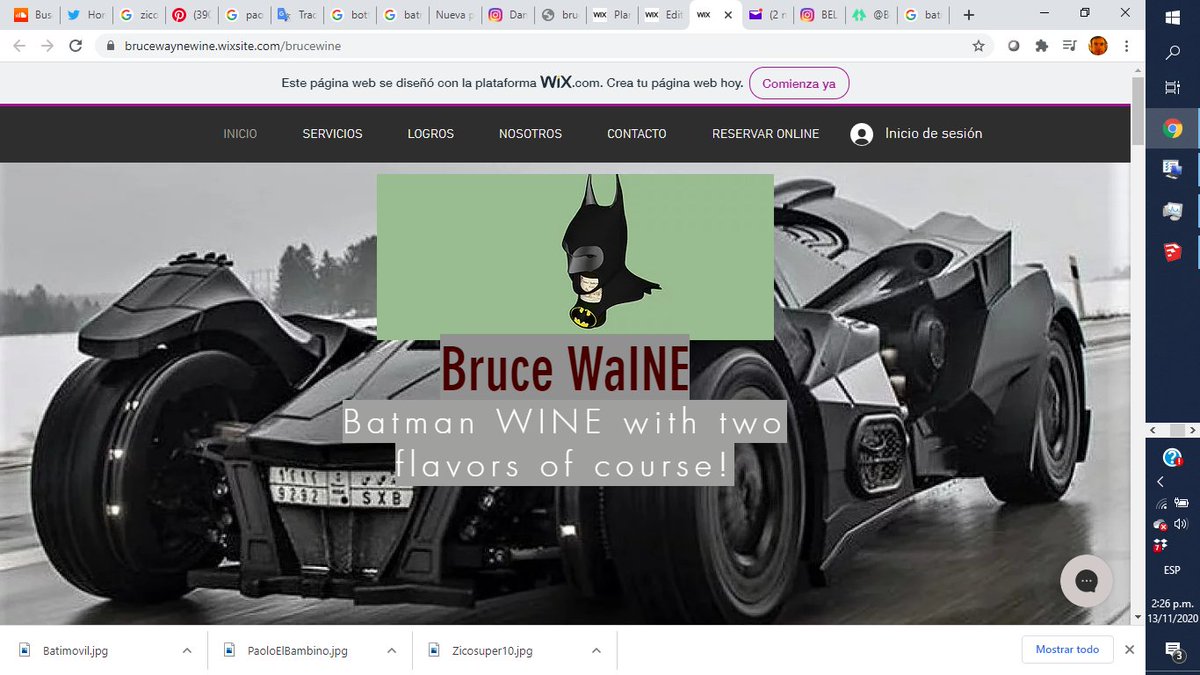Click Chrome icon on taskbar

pyautogui.click(x=1173, y=128)
